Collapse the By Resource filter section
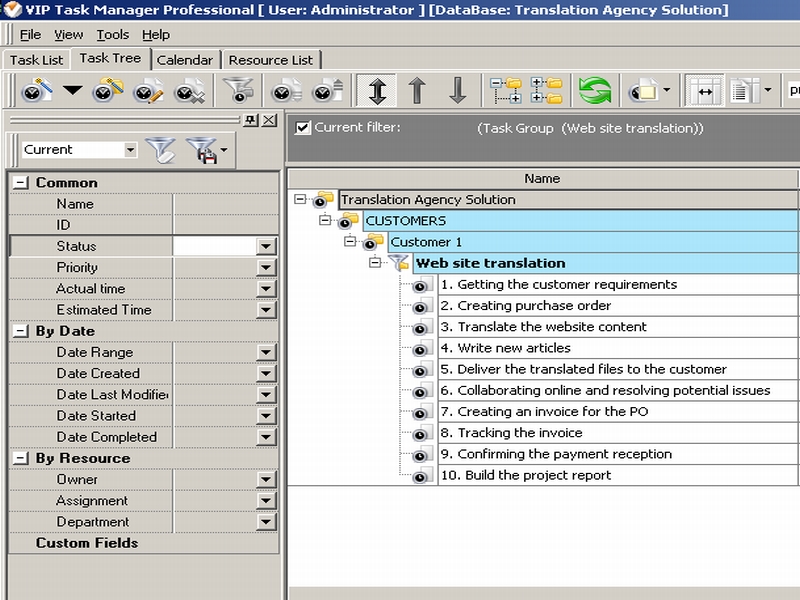Viewport: 800px width, 600px height. point(20,458)
